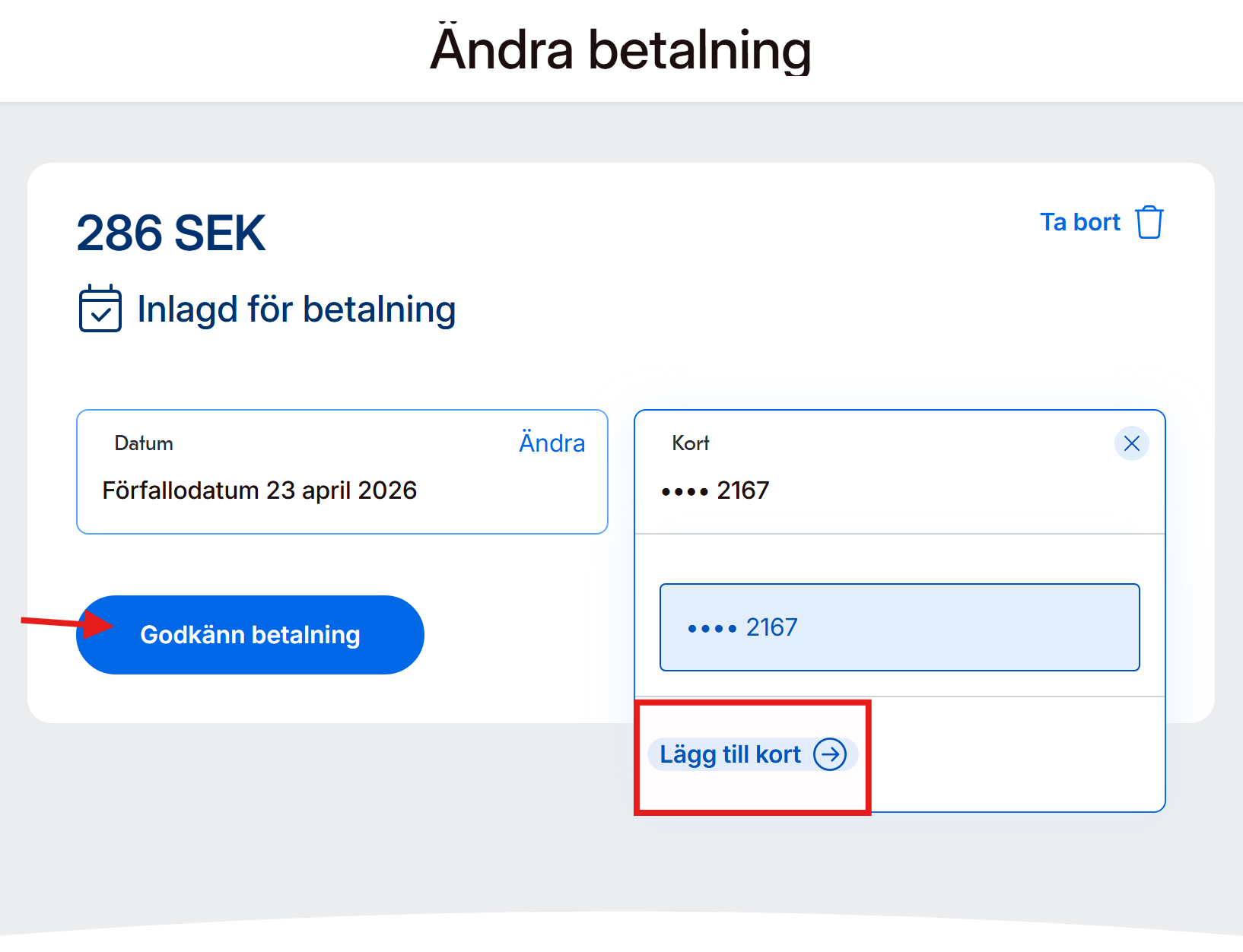Click the Datum field label
Screen dimensions: 1243x952
[x=144, y=443]
